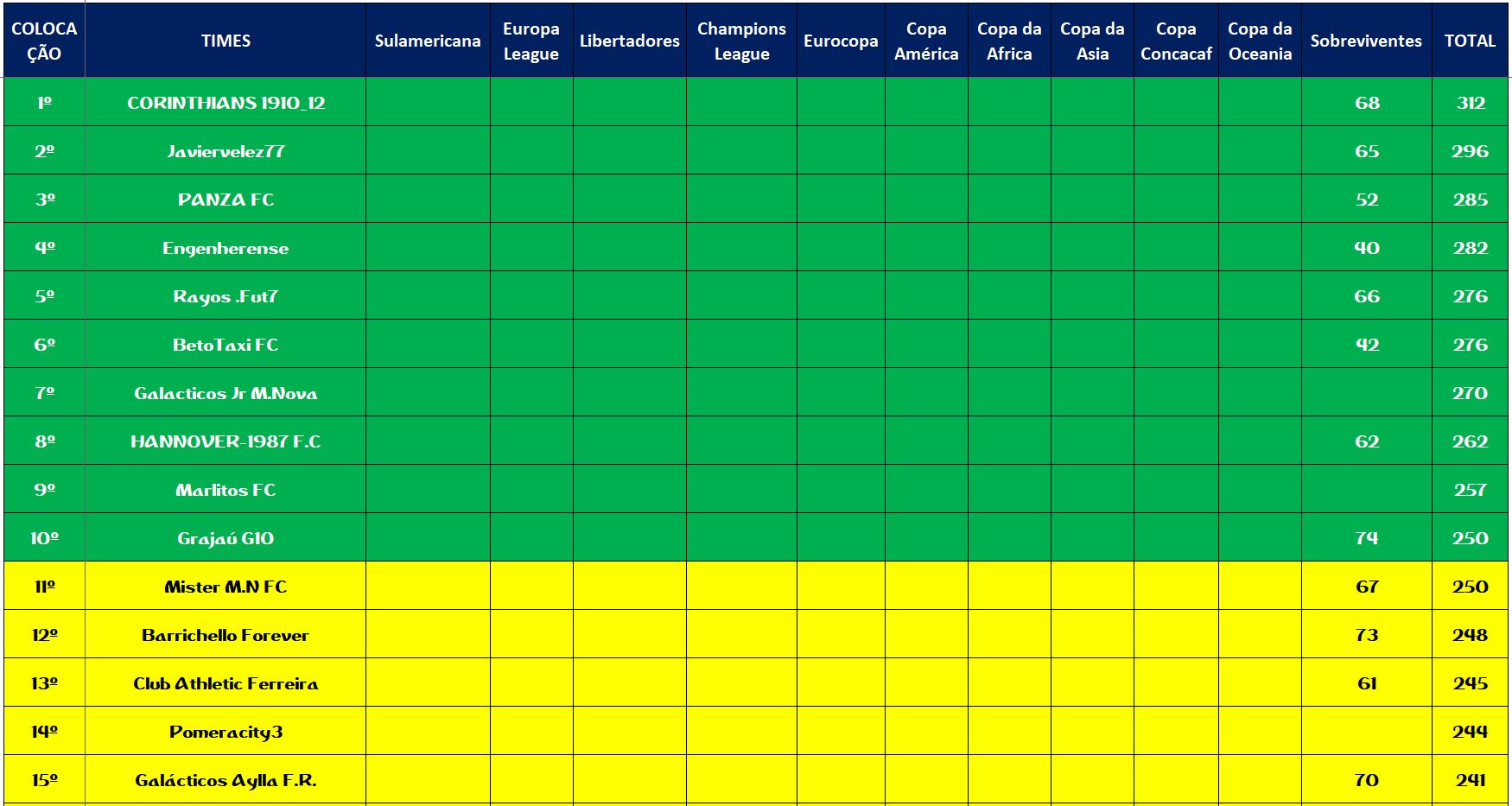This screenshot has height=806, width=1512.
Task: Click the Copa da Oceania header
Action: 1260,41
